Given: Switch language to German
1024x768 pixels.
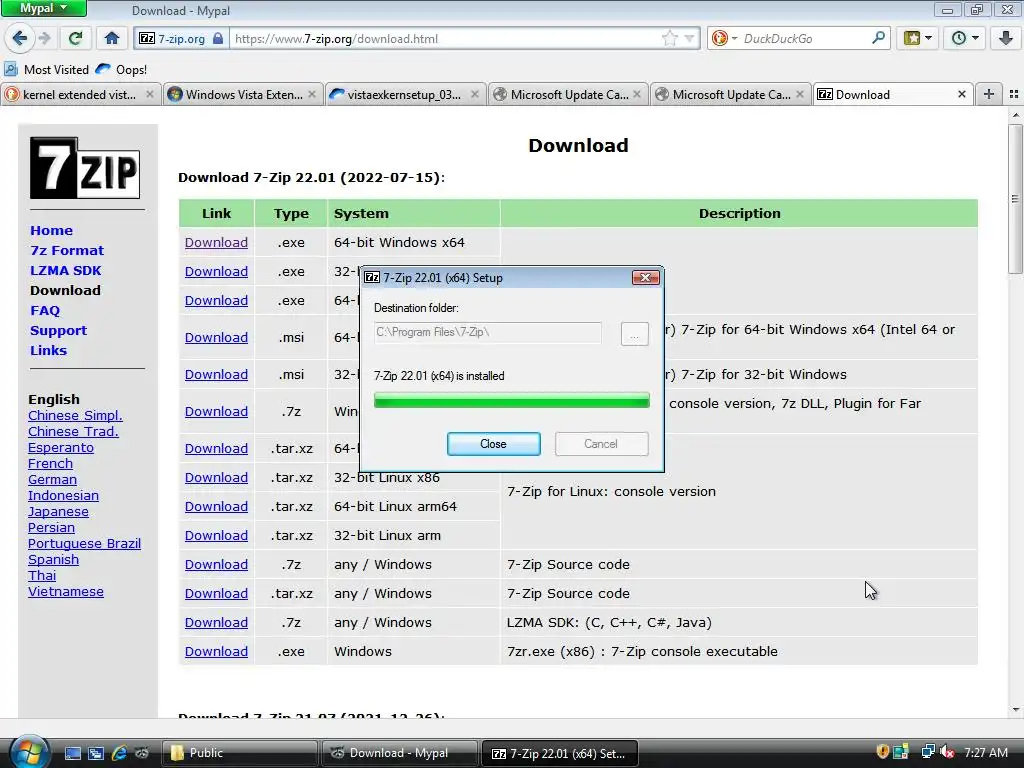Looking at the screenshot, I should point(52,479).
